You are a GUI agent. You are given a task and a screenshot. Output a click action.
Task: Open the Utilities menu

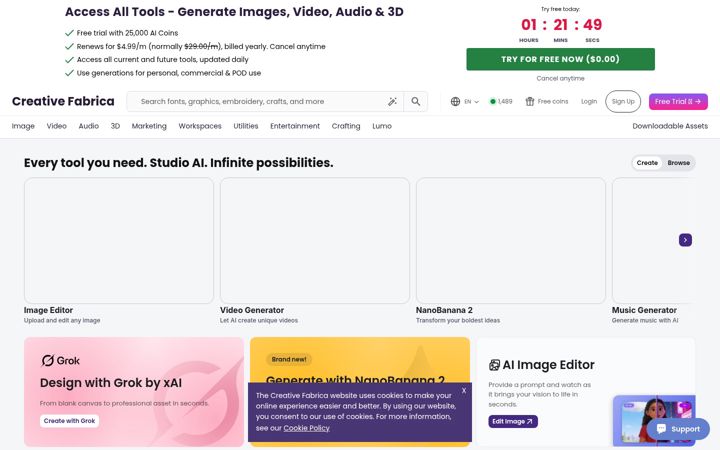(x=246, y=126)
